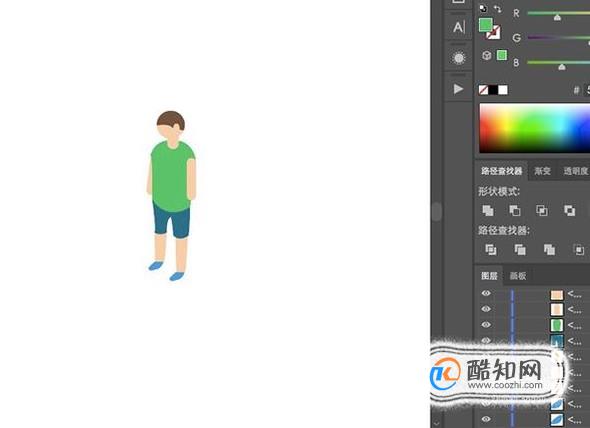Open the Actions panel play icon
This screenshot has height=428, width=590.
458,89
